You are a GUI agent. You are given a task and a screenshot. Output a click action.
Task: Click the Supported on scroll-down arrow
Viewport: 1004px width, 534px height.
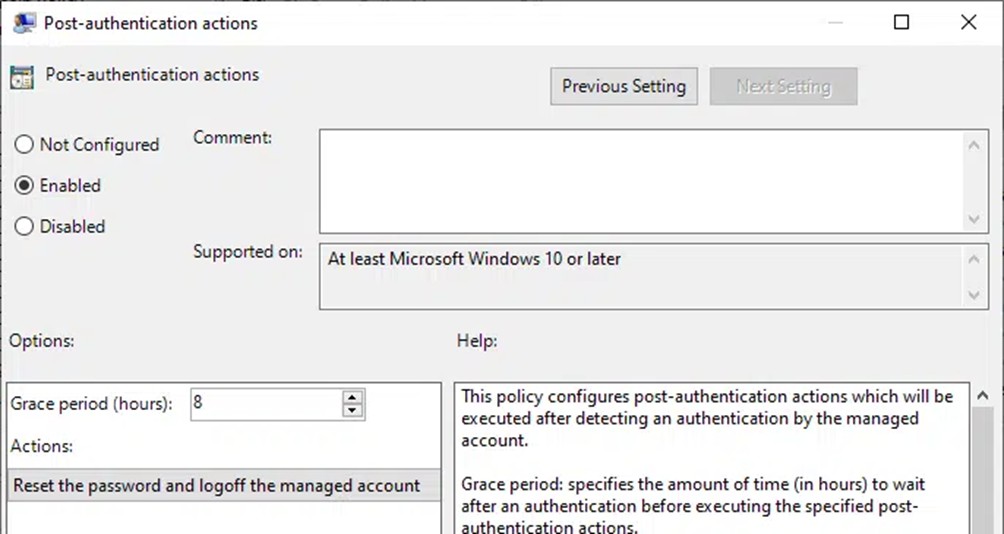tap(974, 295)
